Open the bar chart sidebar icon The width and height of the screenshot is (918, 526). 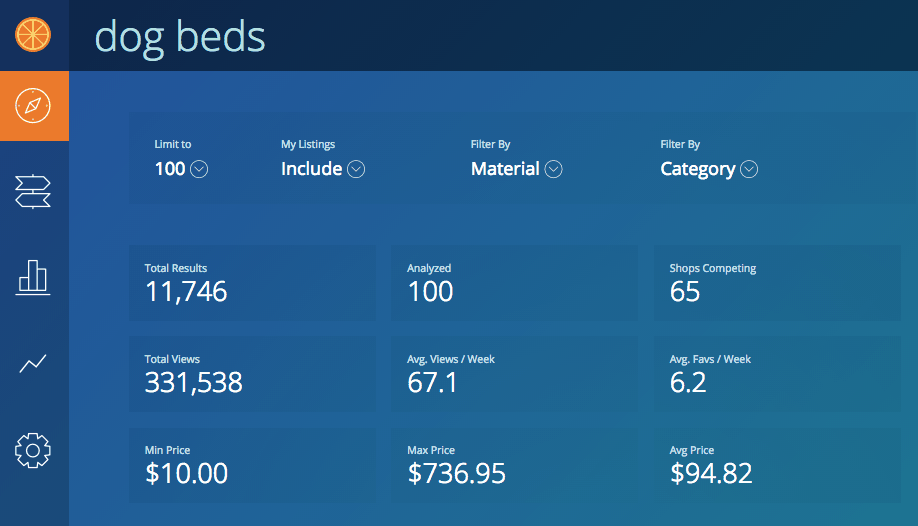[33, 278]
